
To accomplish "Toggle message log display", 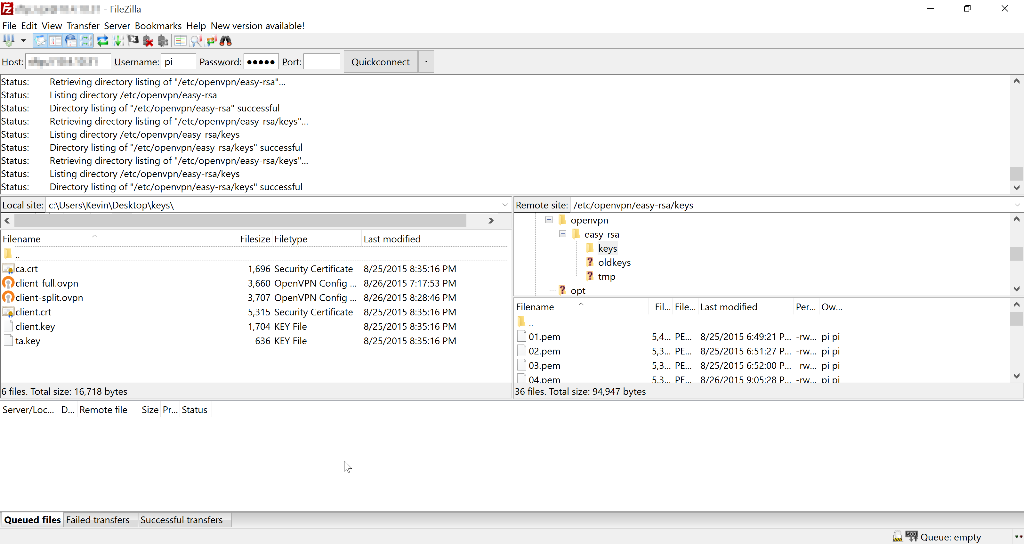I will coord(40,40).
